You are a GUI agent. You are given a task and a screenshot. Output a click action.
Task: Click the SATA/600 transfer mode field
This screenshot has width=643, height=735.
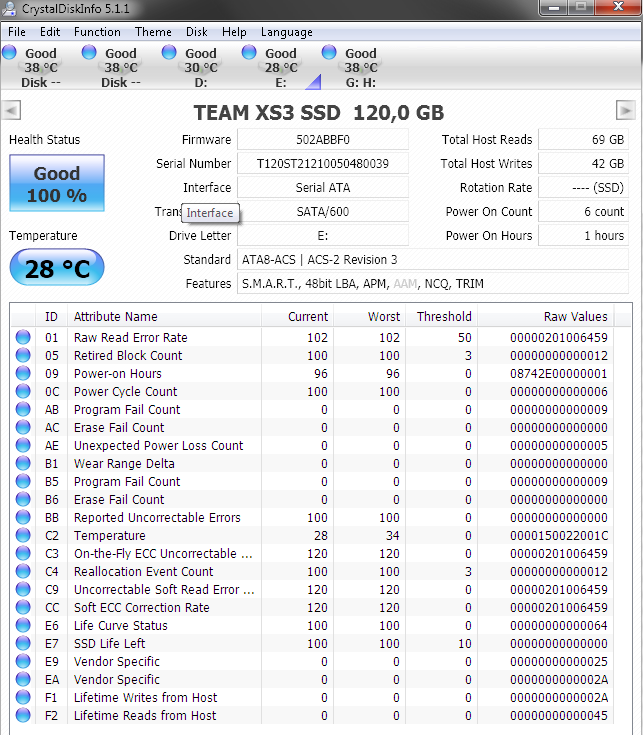(322, 211)
